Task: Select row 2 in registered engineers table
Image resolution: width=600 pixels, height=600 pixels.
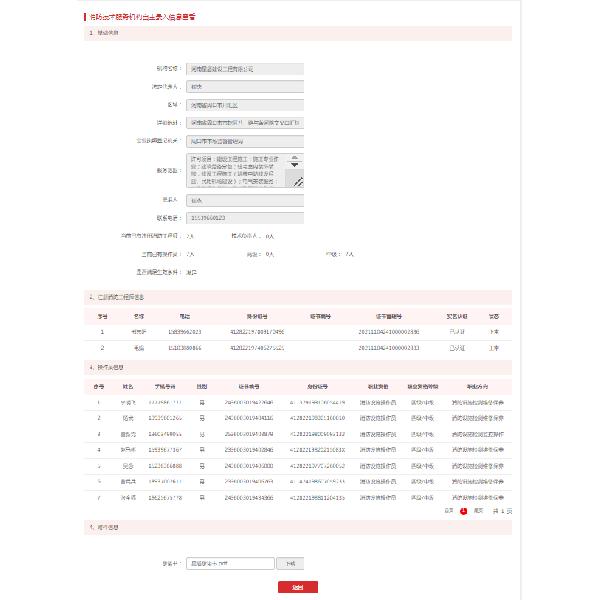Action: (x=300, y=347)
